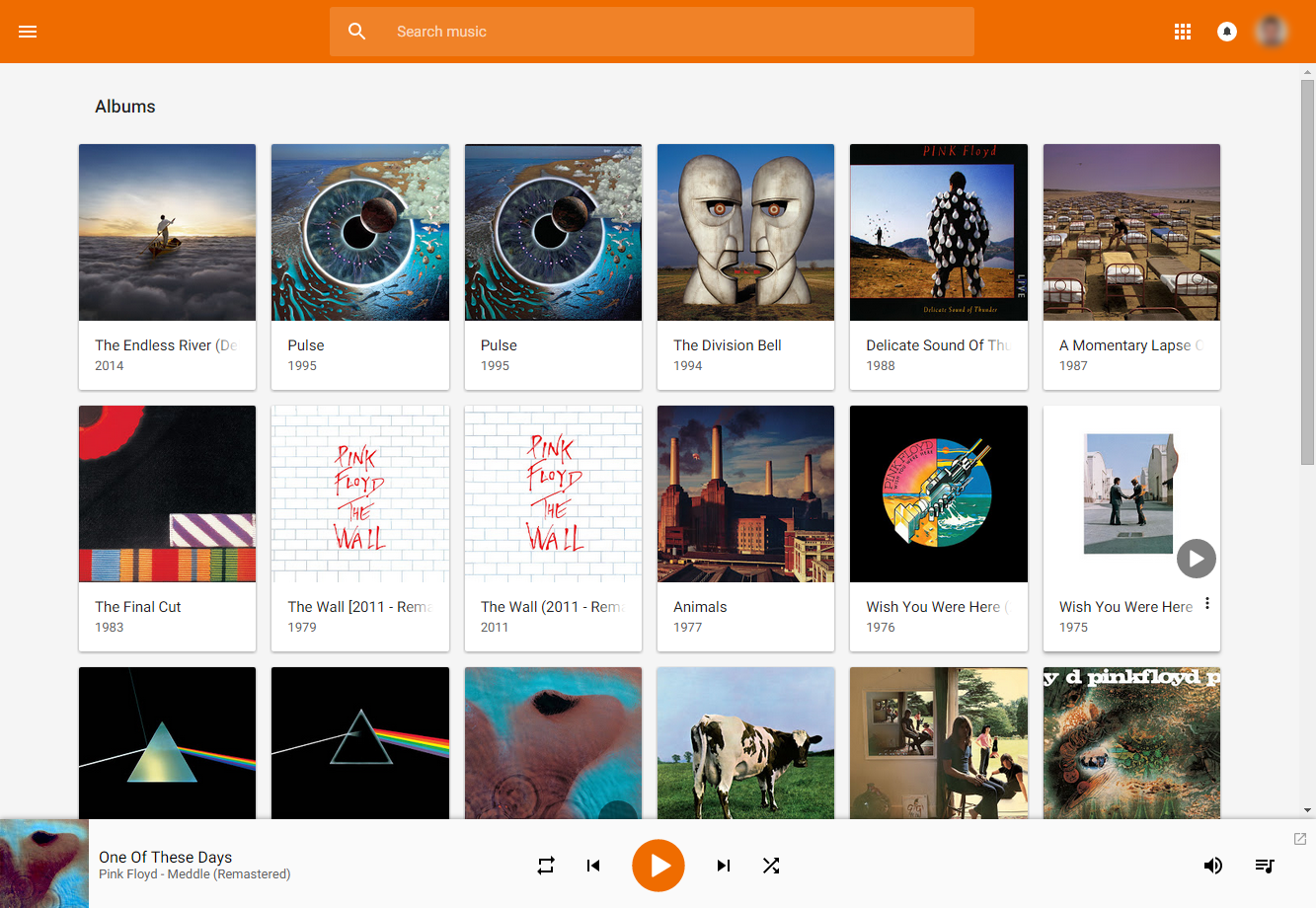Viewport: 1316px width, 908px height.
Task: Open the Atom Heart Mother cow cover
Action: [746, 743]
